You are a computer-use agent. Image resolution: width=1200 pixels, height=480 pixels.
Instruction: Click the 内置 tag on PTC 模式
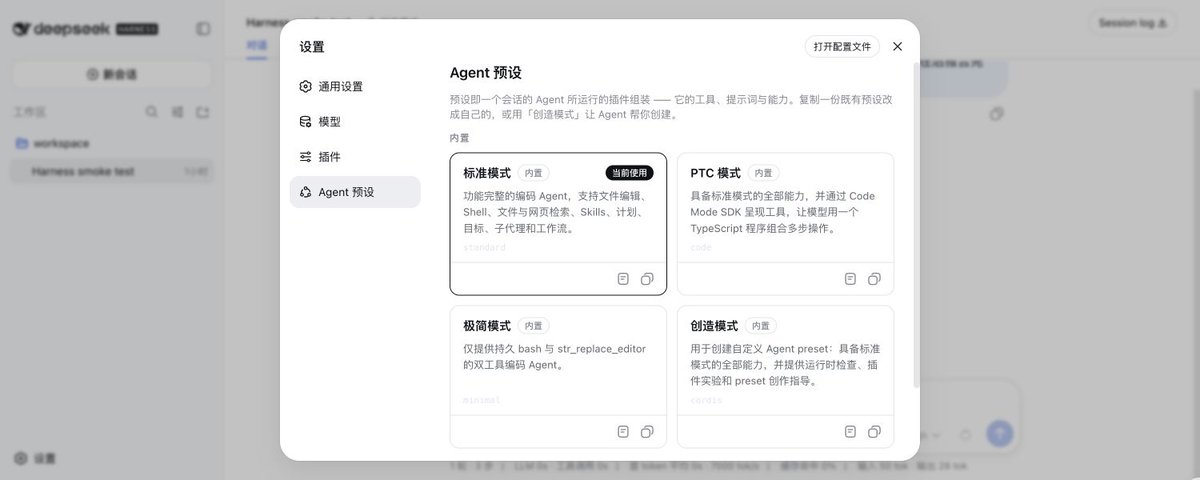pyautogui.click(x=763, y=173)
